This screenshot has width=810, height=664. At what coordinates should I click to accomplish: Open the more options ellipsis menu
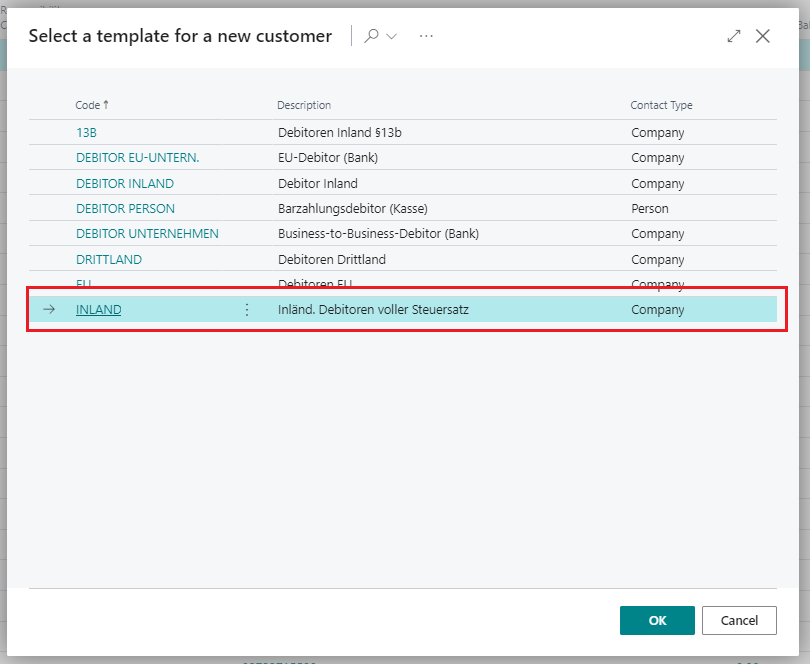pyautogui.click(x=426, y=36)
